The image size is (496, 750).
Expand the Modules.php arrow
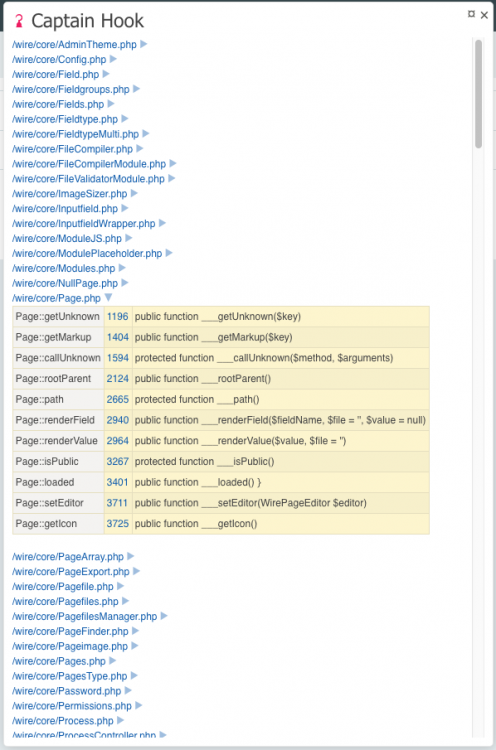pyautogui.click(x=122, y=267)
